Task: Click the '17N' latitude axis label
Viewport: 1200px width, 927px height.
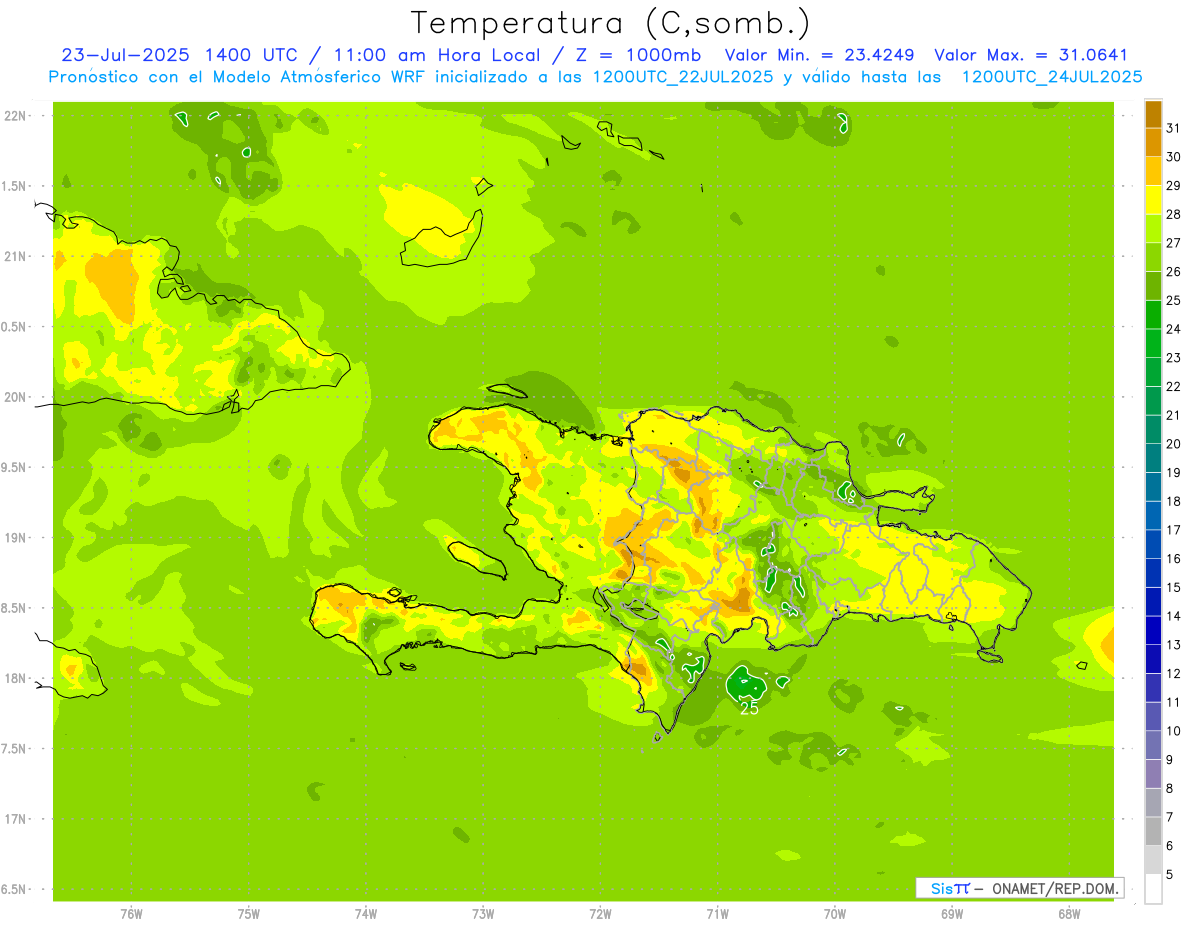Action: click(x=15, y=819)
